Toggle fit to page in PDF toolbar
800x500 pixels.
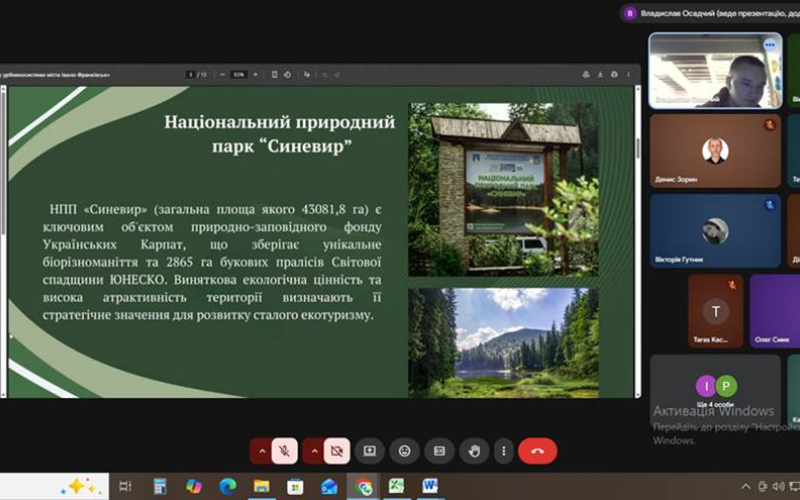[x=274, y=74]
